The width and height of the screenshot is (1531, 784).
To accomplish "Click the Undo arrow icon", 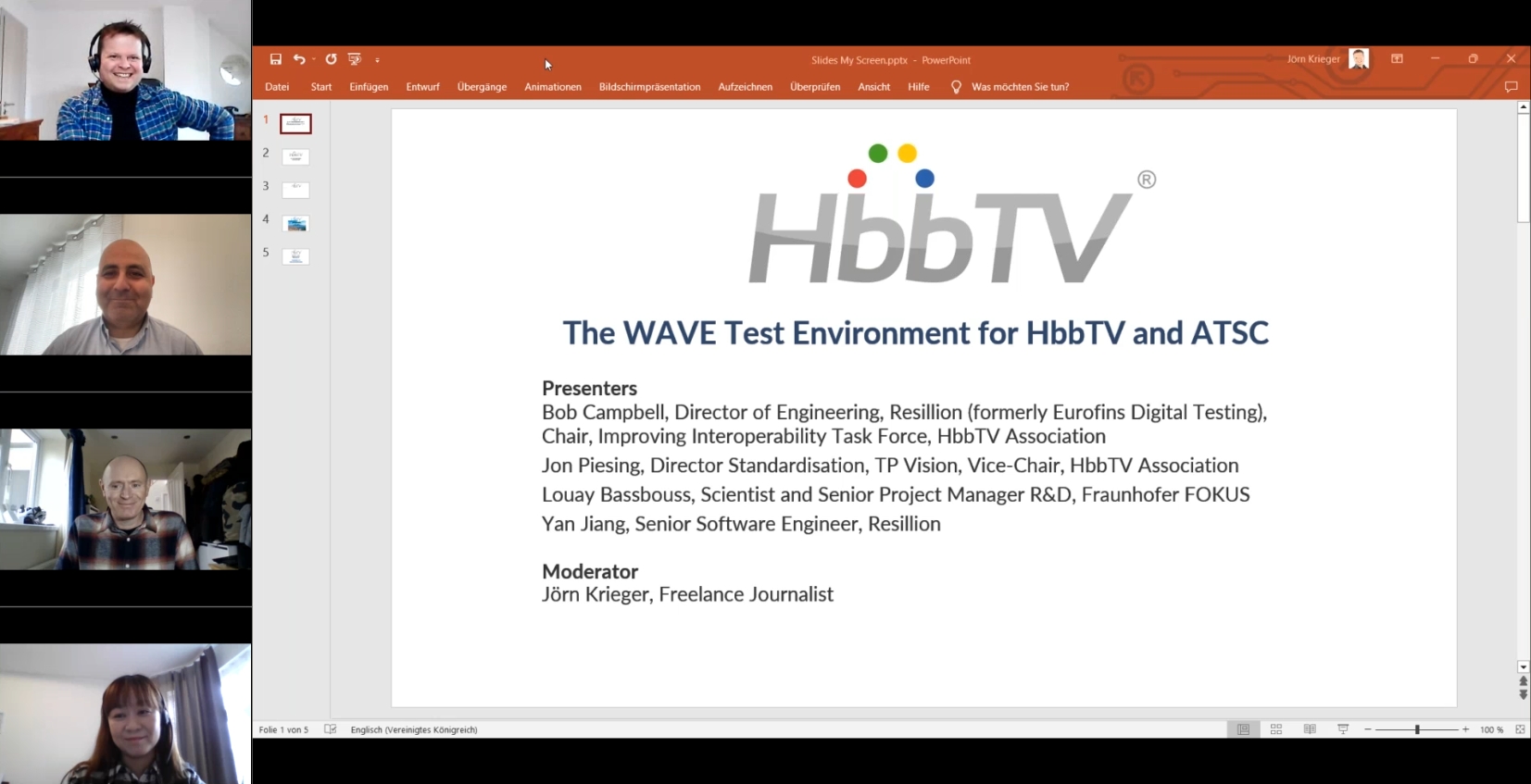I will pyautogui.click(x=299, y=59).
